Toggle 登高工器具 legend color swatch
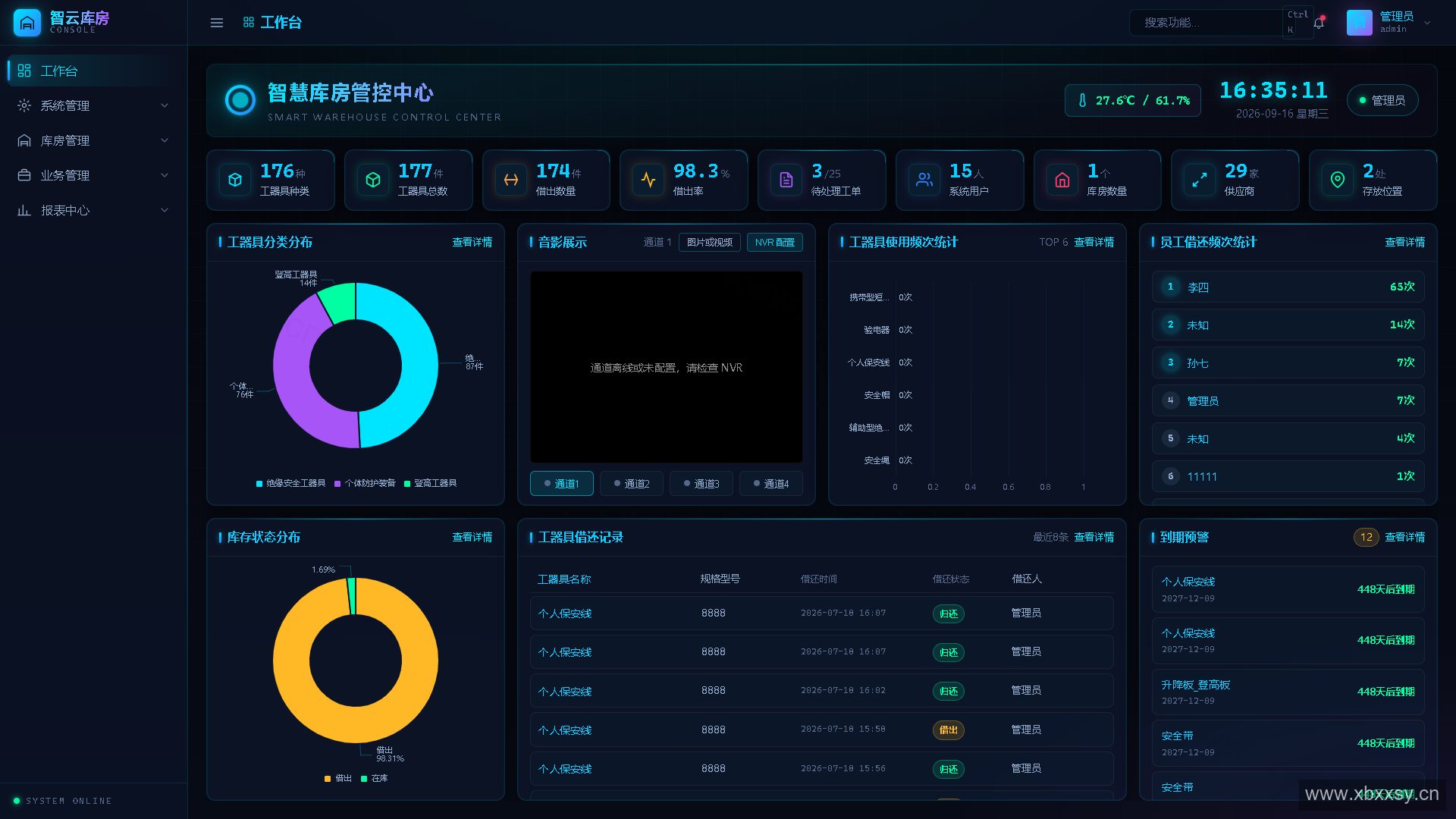This screenshot has height=819, width=1456. pyautogui.click(x=407, y=484)
